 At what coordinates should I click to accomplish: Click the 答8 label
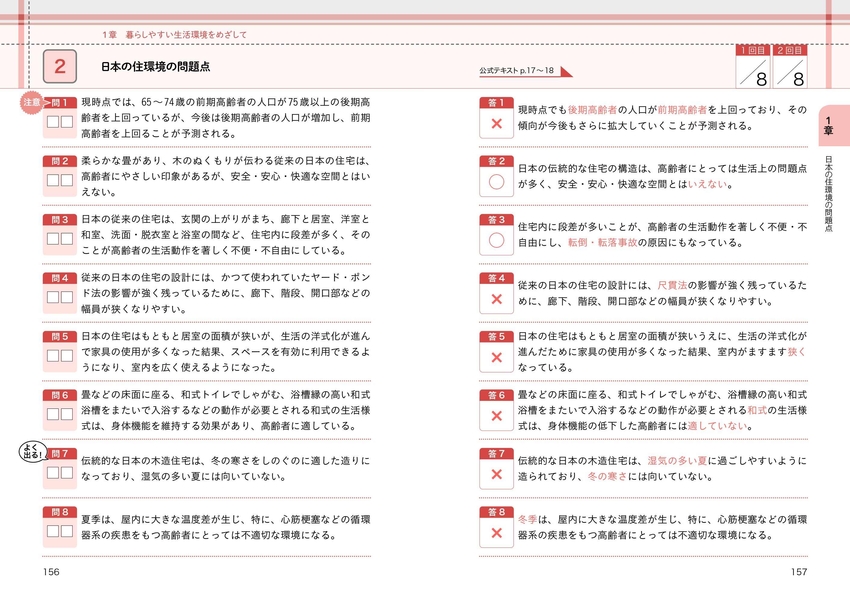point(496,512)
